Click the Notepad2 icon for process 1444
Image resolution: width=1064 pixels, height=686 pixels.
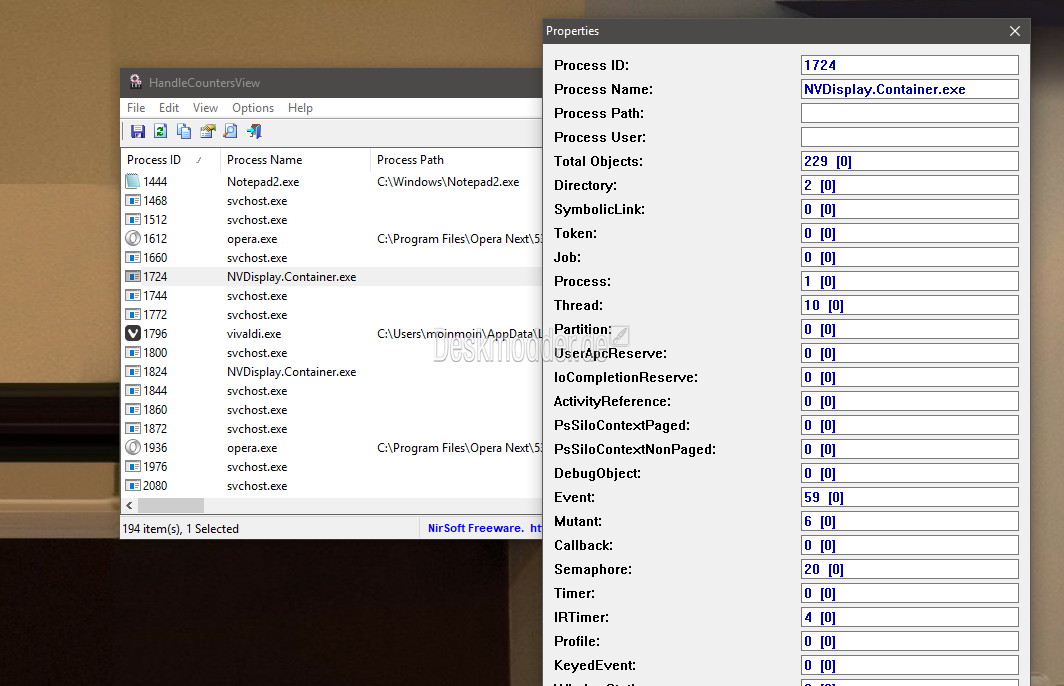pos(133,181)
